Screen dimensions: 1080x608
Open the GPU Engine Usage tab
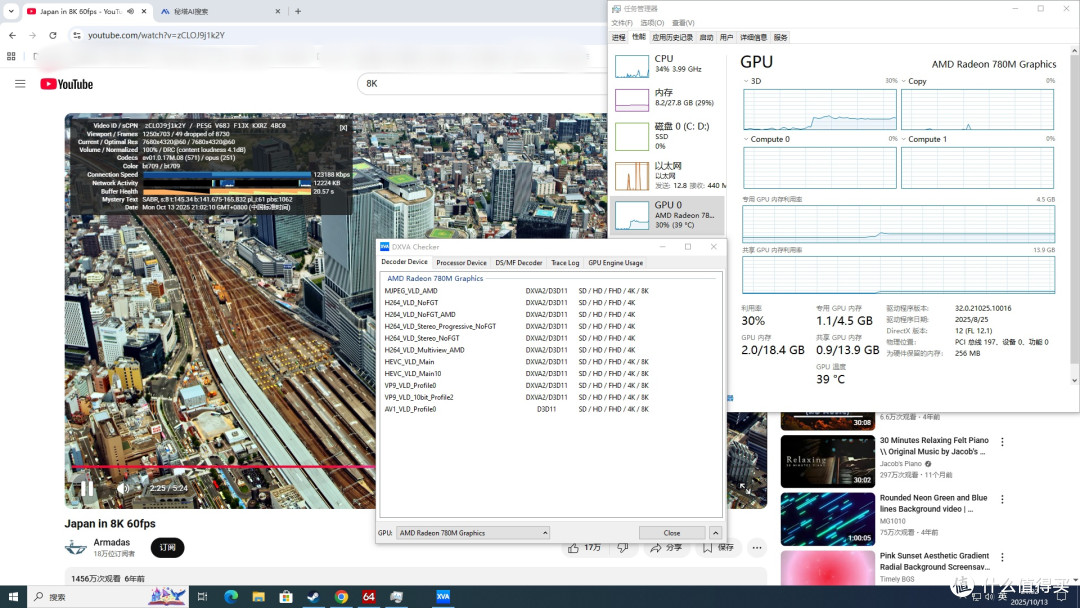(x=615, y=262)
